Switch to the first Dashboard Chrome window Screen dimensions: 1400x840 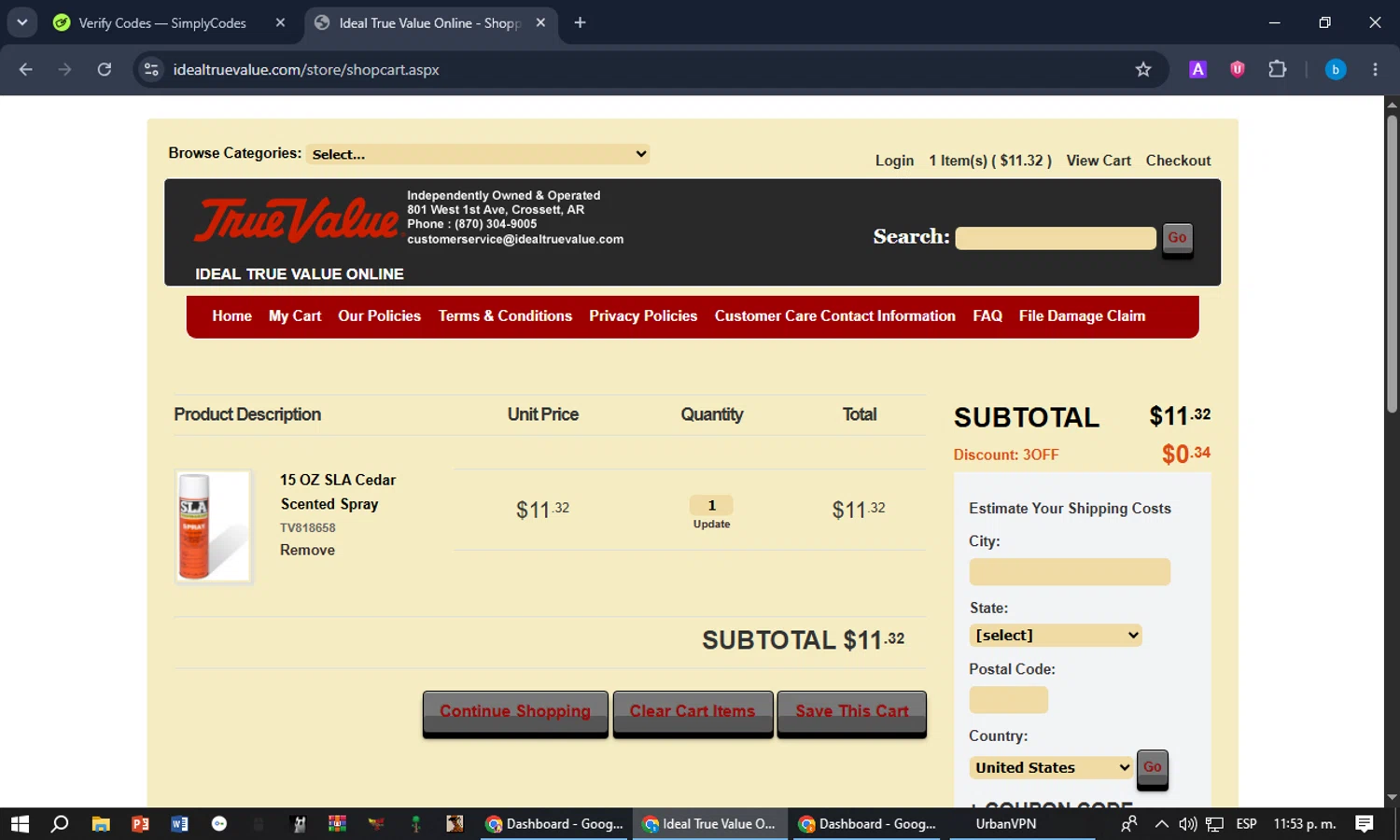[555, 824]
